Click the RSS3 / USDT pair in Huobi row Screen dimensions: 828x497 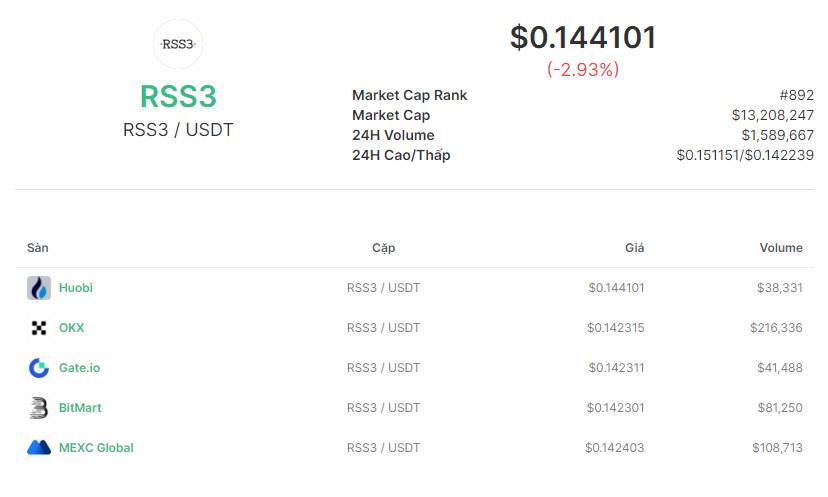(383, 288)
